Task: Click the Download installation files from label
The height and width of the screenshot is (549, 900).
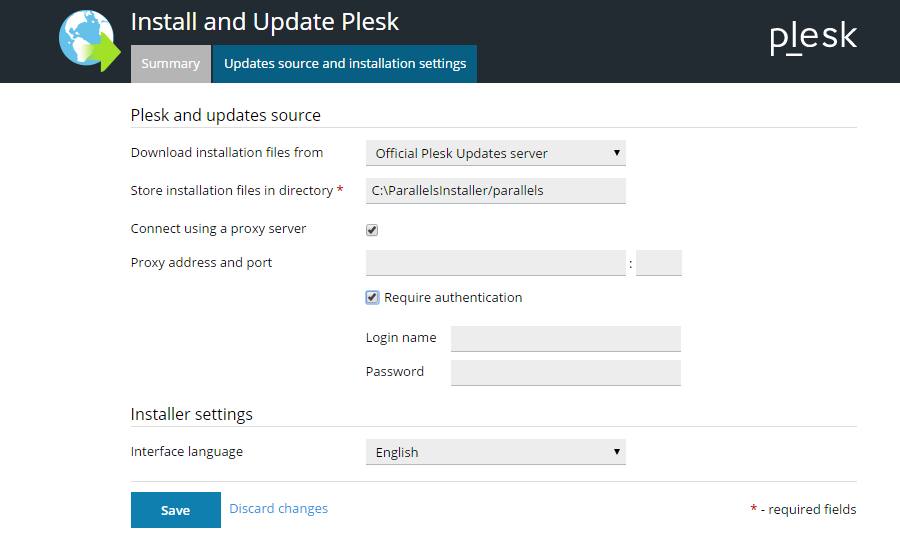Action: click(227, 153)
